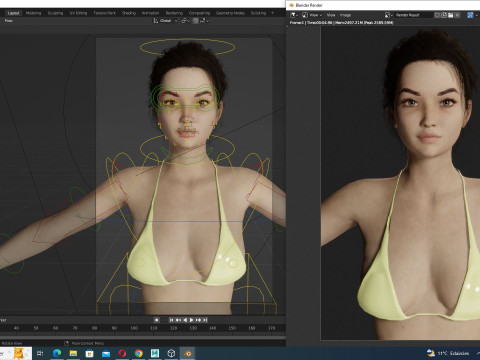Open the gizmo options dropdown arrow in Blender Render window
This screenshot has width=480, height=360.
[477, 15]
